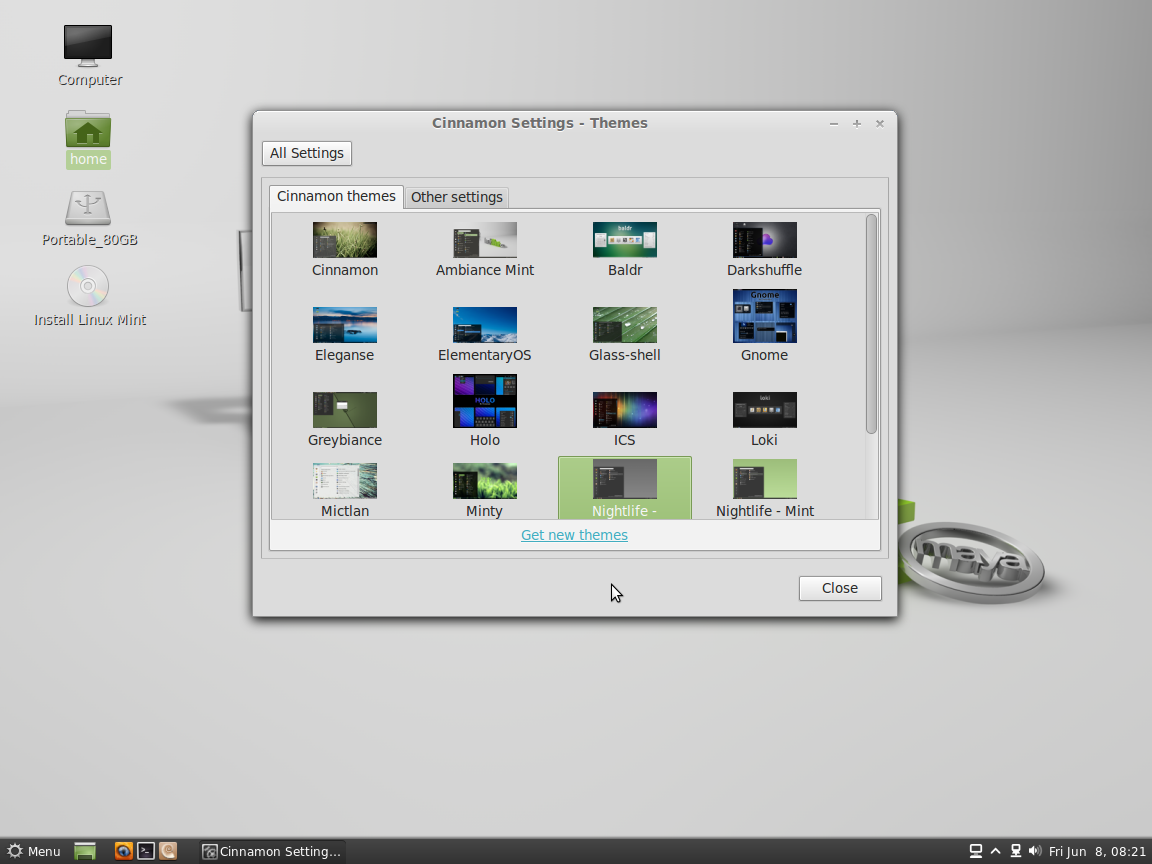Select the ElementaryOS theme
Viewport: 1152px width, 864px height.
(485, 334)
